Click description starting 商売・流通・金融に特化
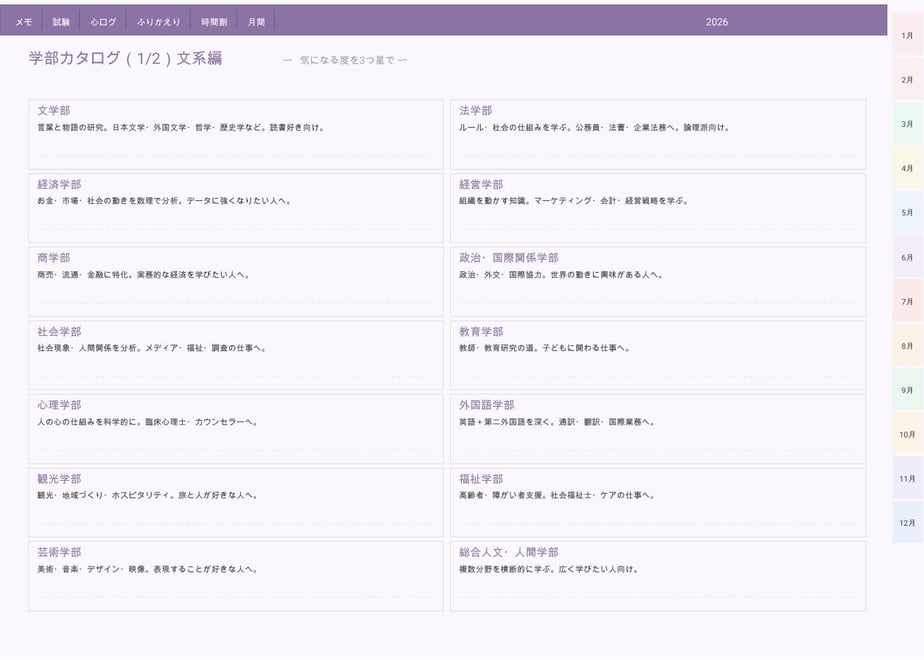This screenshot has width=924, height=660. coord(143,275)
